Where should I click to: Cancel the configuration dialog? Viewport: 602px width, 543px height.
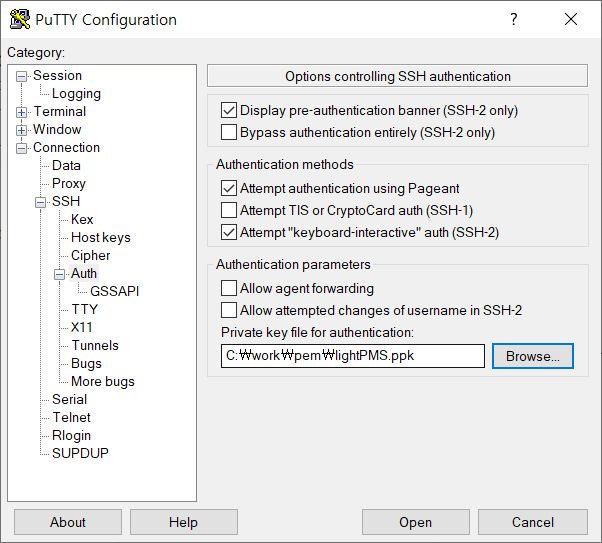pyautogui.click(x=533, y=522)
